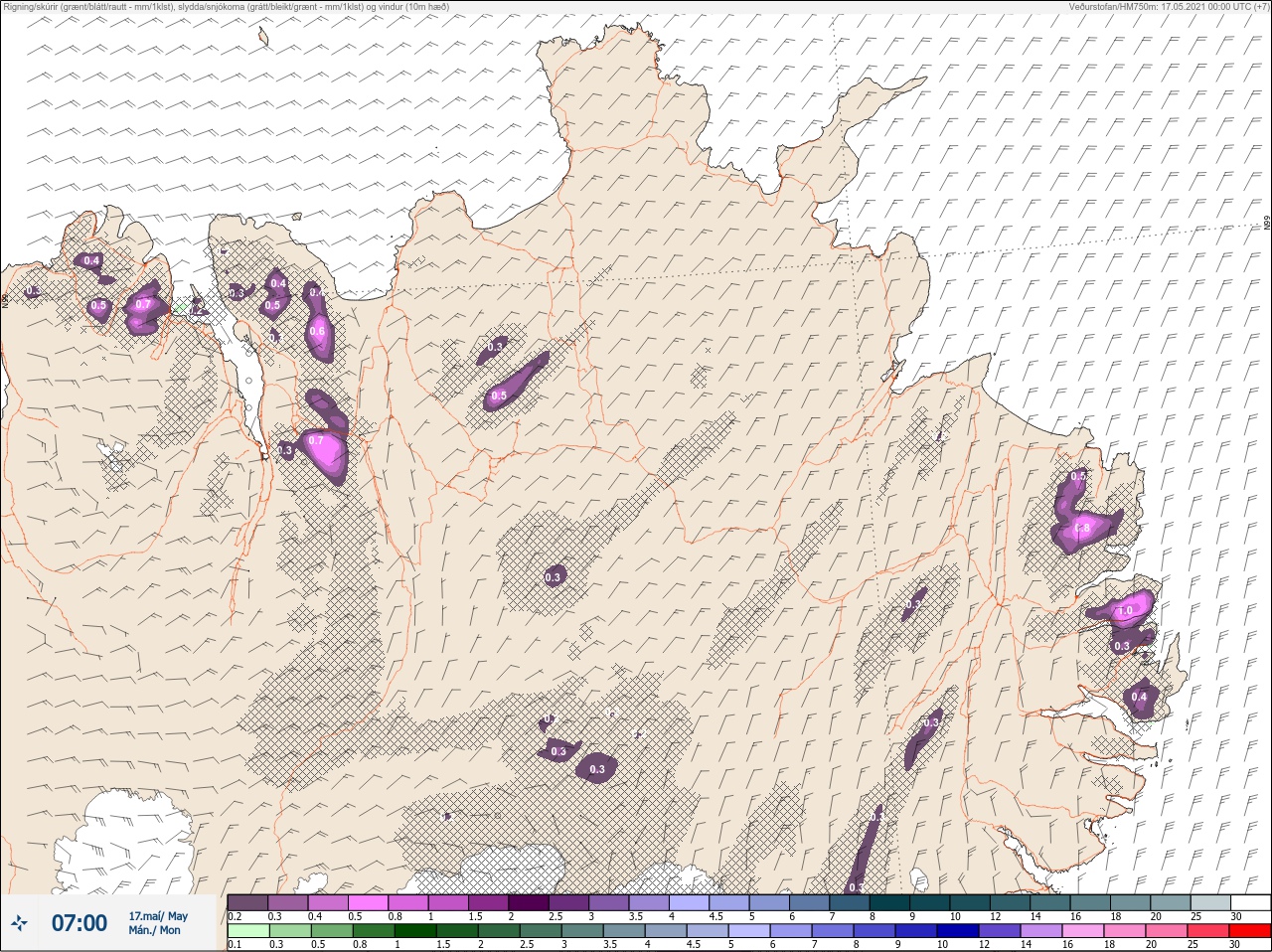Click the 1.0 precipitation label on the east coast
Image resolution: width=1272 pixels, height=952 pixels.
pos(1126,611)
